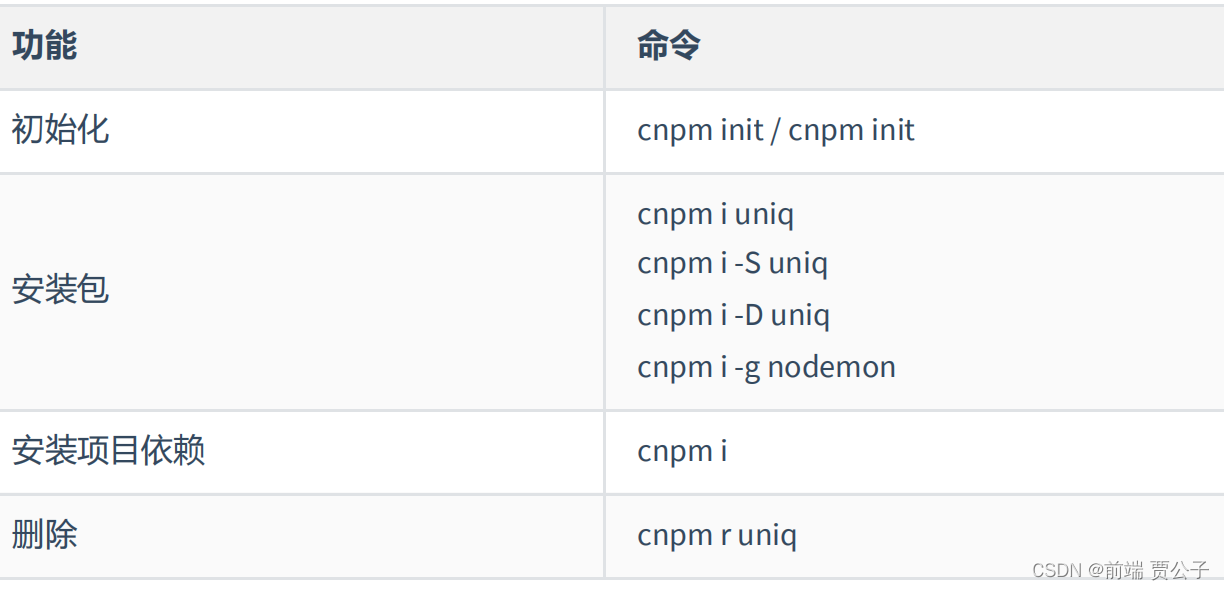Click the cnpm init command text
The width and height of the screenshot is (1224, 590).
(x=776, y=130)
